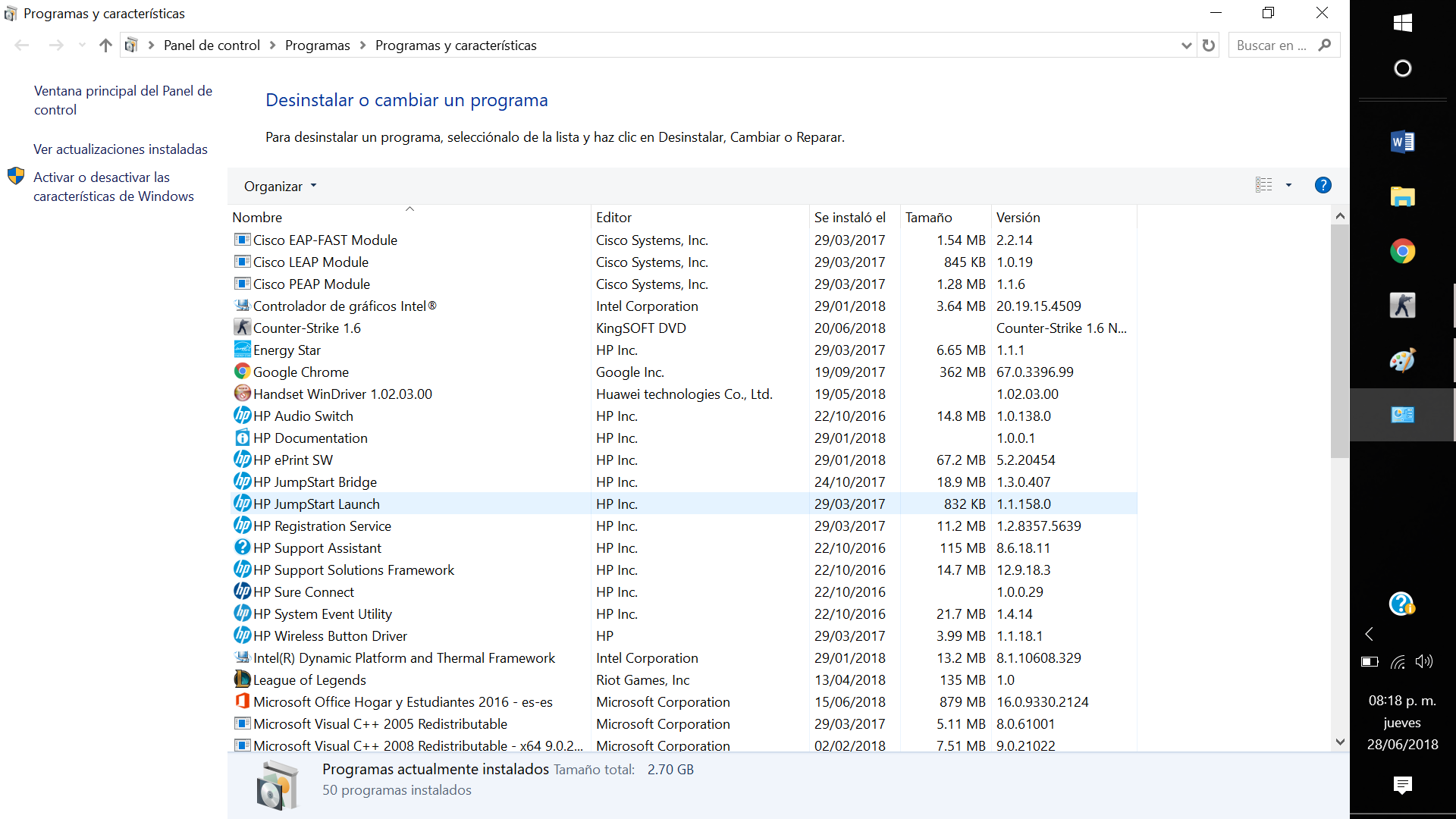Sort by Editor column header
The height and width of the screenshot is (819, 1456).
pos(700,217)
